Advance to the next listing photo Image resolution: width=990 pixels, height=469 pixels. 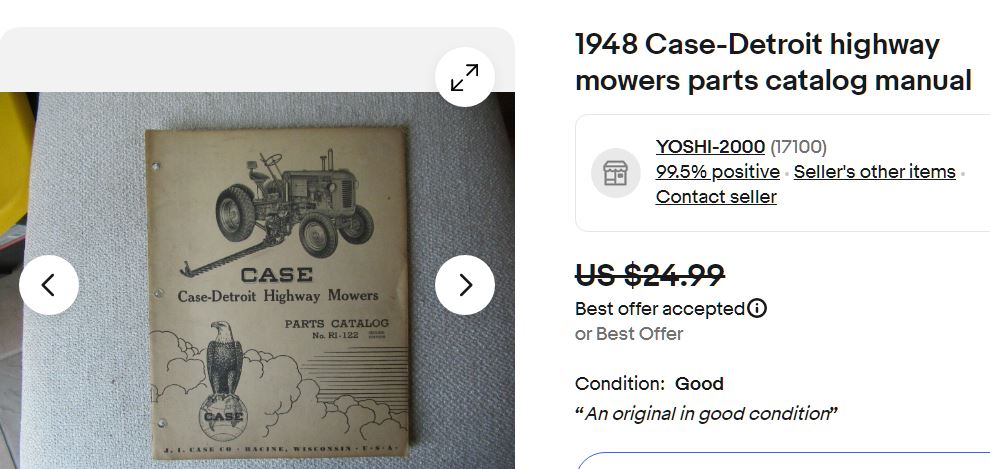coord(465,285)
